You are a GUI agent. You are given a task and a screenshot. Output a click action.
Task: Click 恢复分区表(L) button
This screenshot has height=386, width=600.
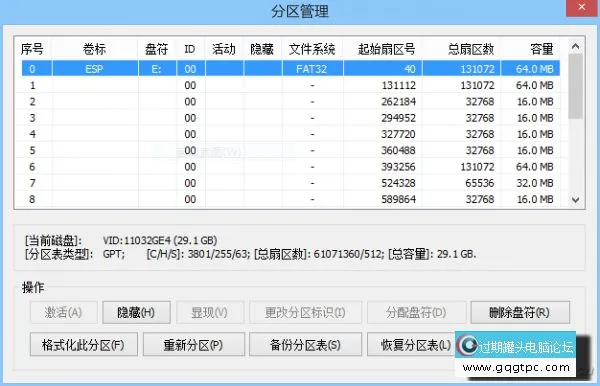coord(412,345)
